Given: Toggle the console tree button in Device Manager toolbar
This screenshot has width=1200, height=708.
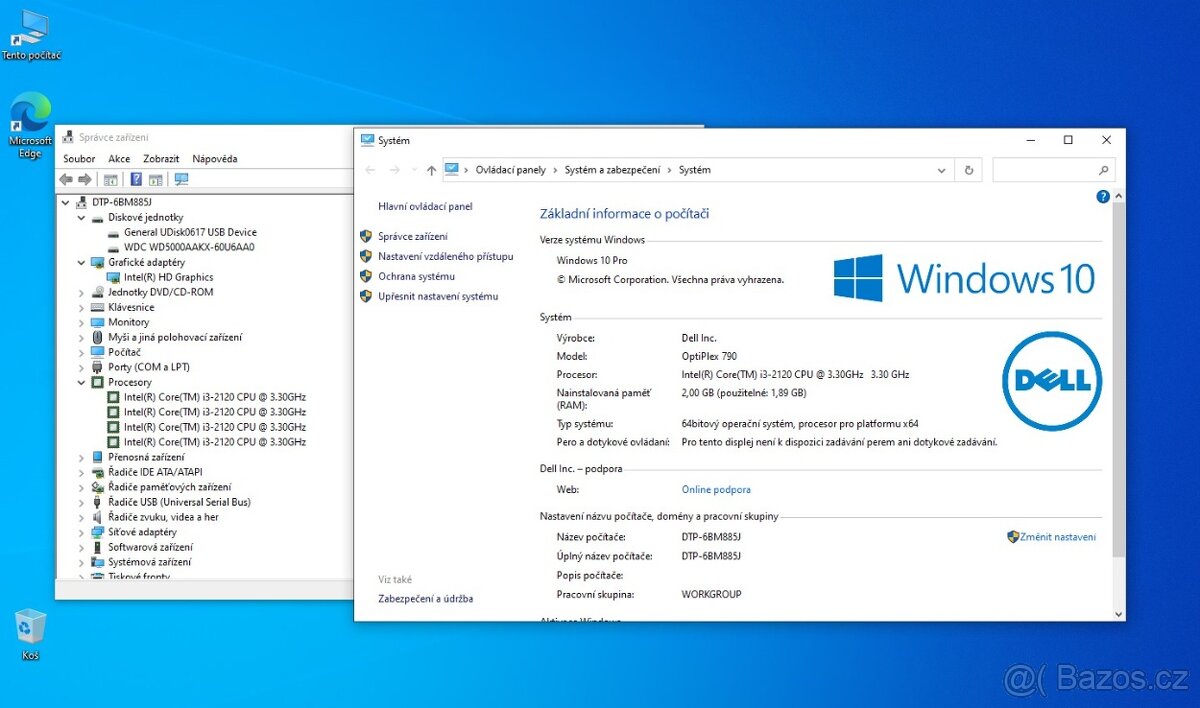Looking at the screenshot, I should tap(111, 180).
